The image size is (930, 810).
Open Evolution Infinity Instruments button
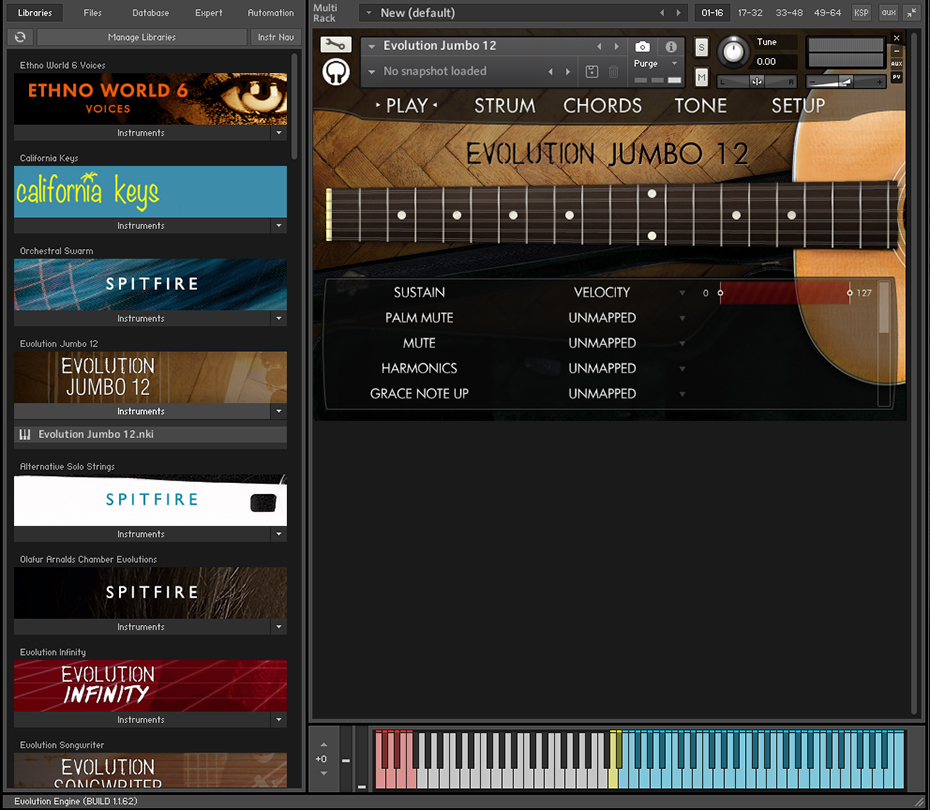142,720
